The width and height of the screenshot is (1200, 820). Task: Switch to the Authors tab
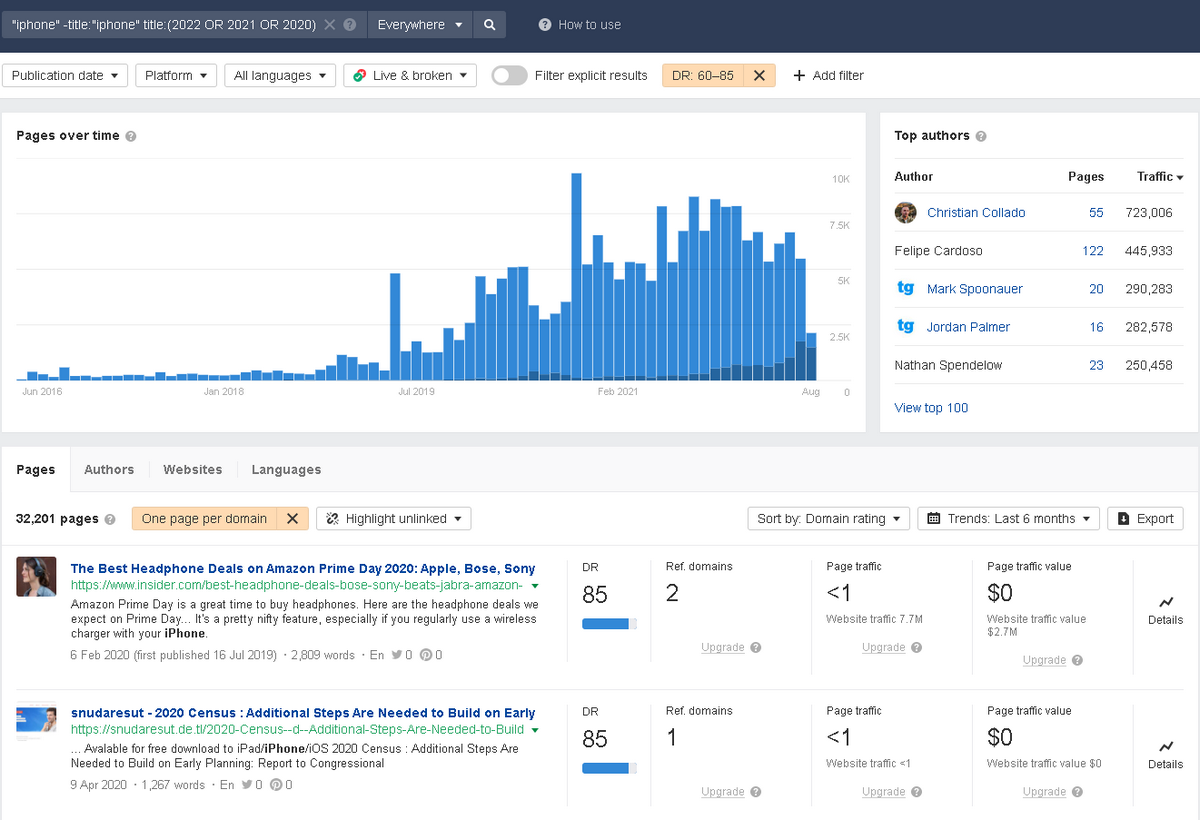coord(109,470)
